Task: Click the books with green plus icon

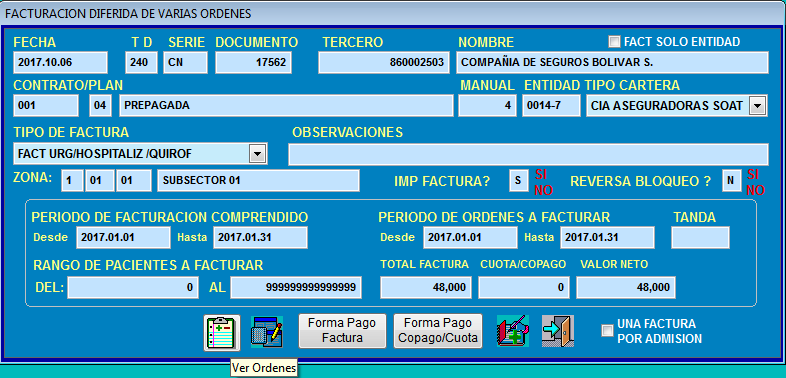Action: 513,331
